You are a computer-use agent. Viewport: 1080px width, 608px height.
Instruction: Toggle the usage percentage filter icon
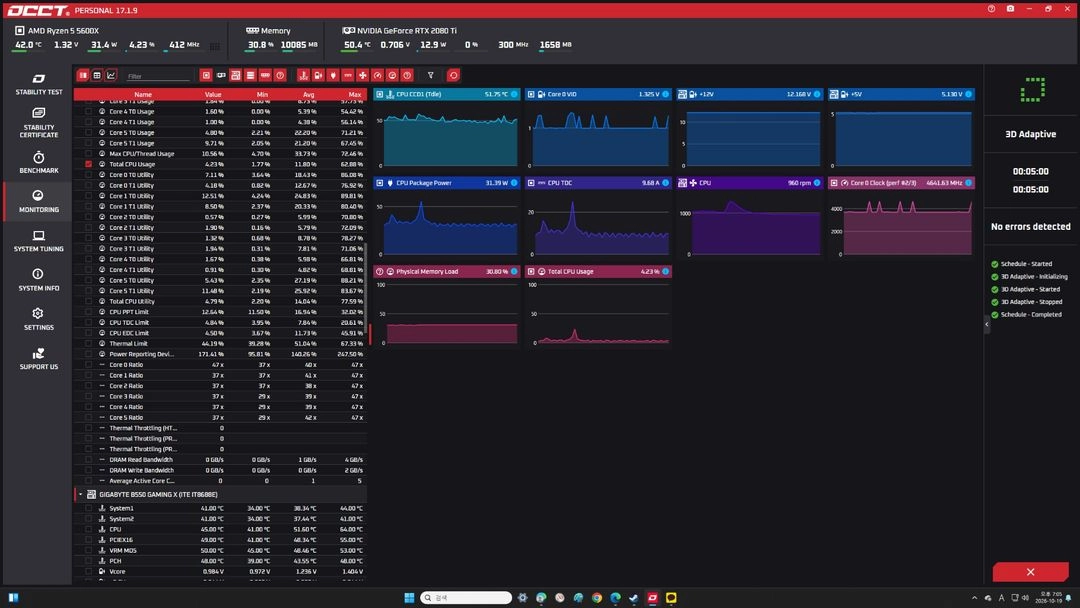tap(393, 75)
